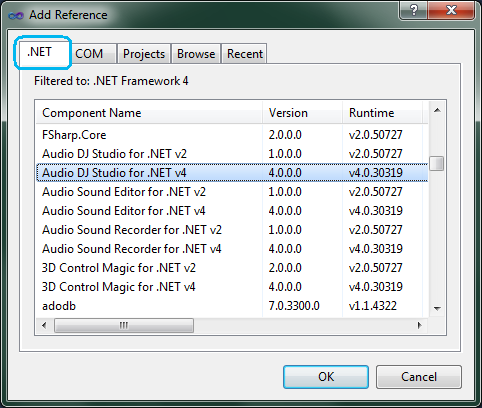This screenshot has height=408, width=482.
Task: Select the .NET tab
Action: tap(40, 52)
